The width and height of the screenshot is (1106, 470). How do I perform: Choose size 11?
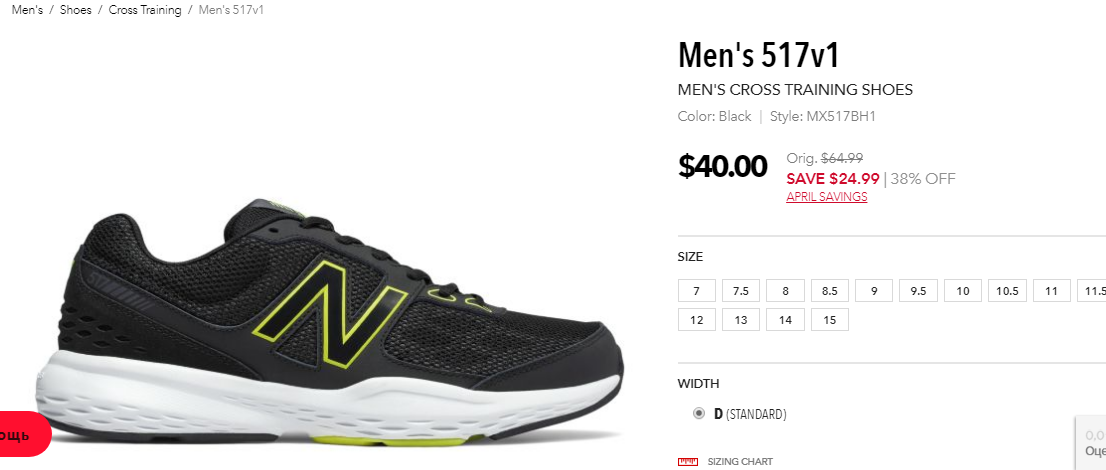tap(1052, 291)
